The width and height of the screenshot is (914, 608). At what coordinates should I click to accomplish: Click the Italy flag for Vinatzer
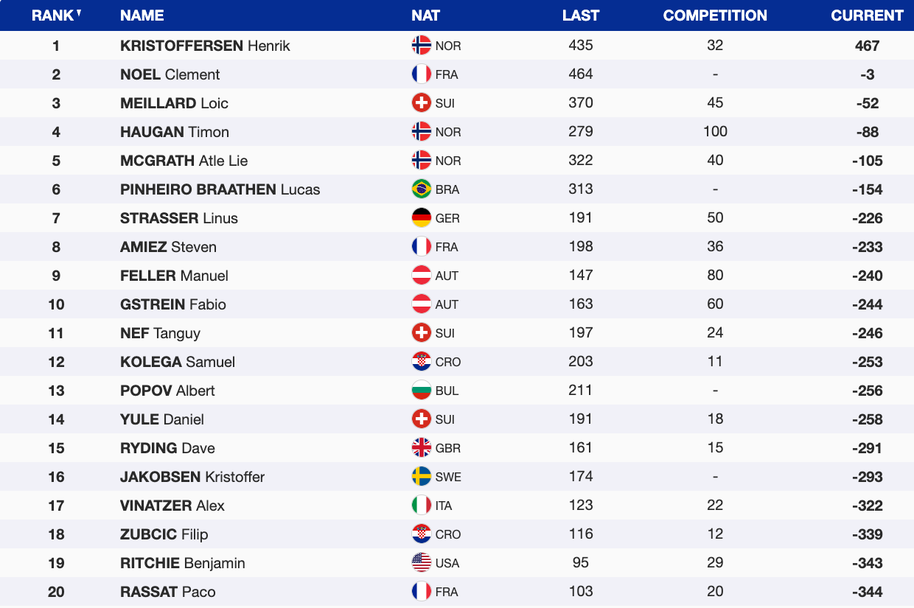click(421, 506)
